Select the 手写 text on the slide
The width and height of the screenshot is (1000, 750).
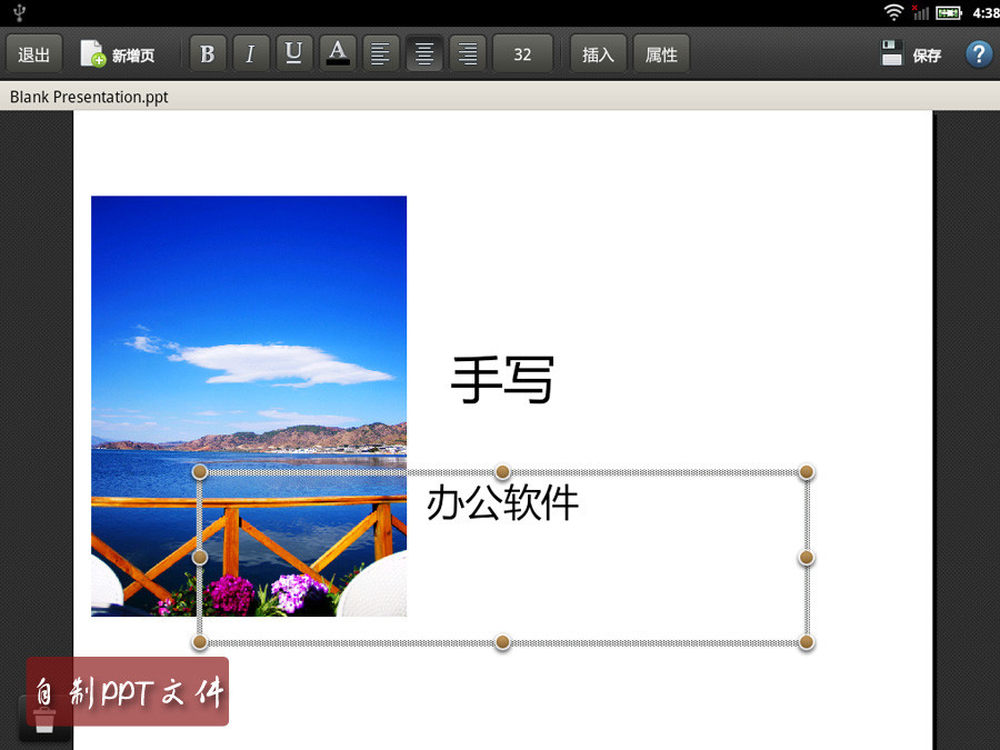[503, 380]
